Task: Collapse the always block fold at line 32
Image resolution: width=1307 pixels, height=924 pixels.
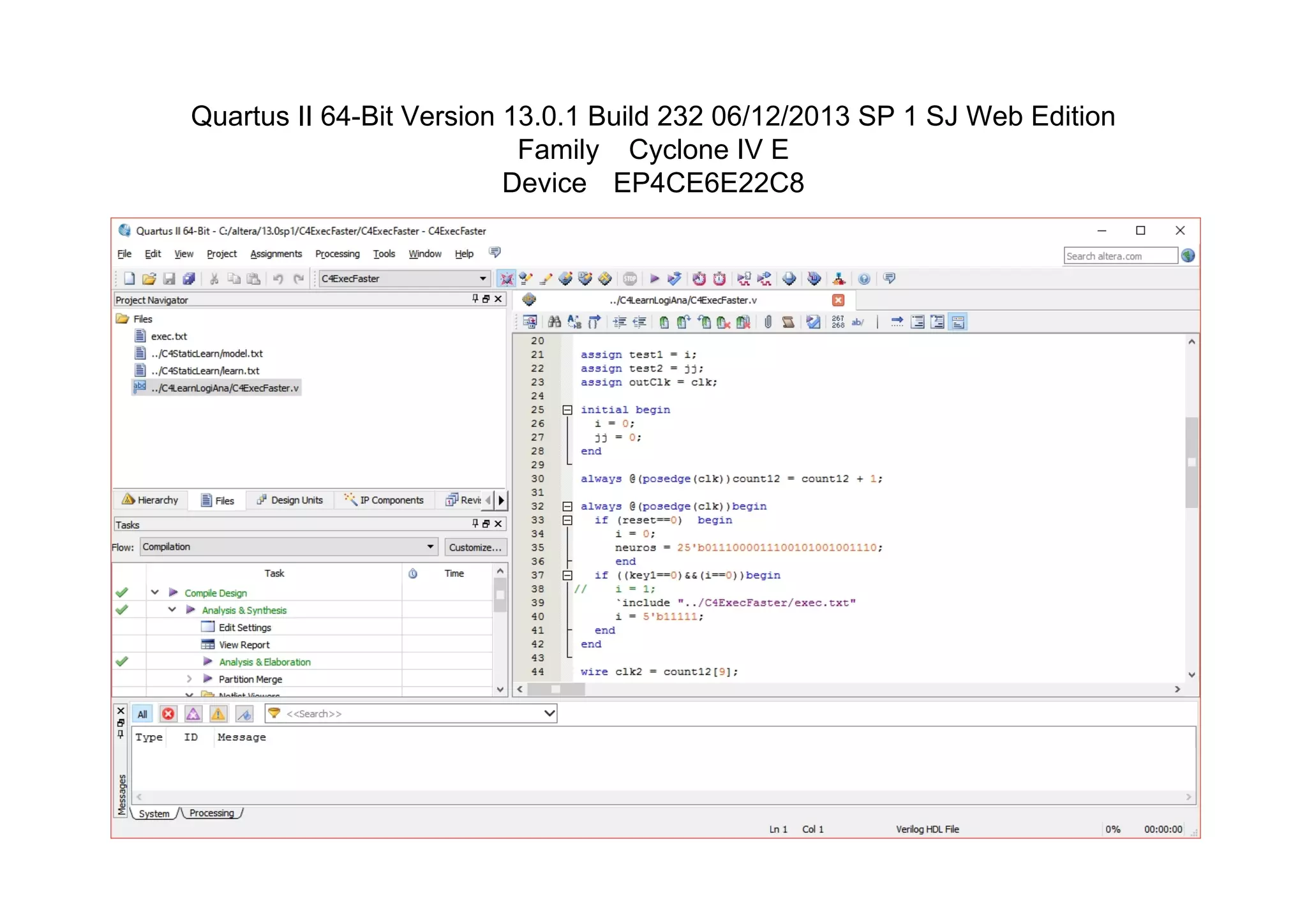Action: pos(567,506)
